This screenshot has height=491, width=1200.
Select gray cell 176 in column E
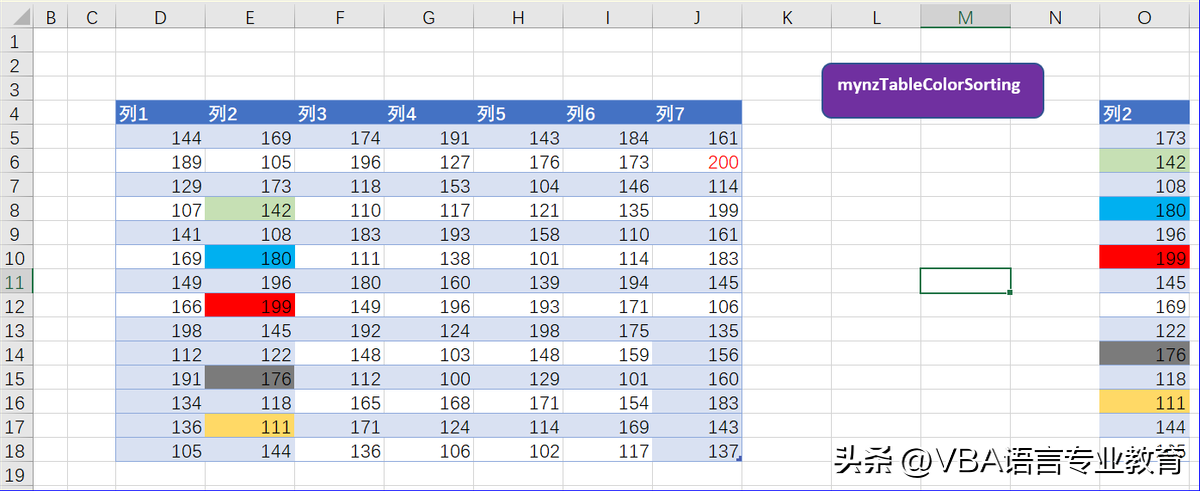(250, 379)
